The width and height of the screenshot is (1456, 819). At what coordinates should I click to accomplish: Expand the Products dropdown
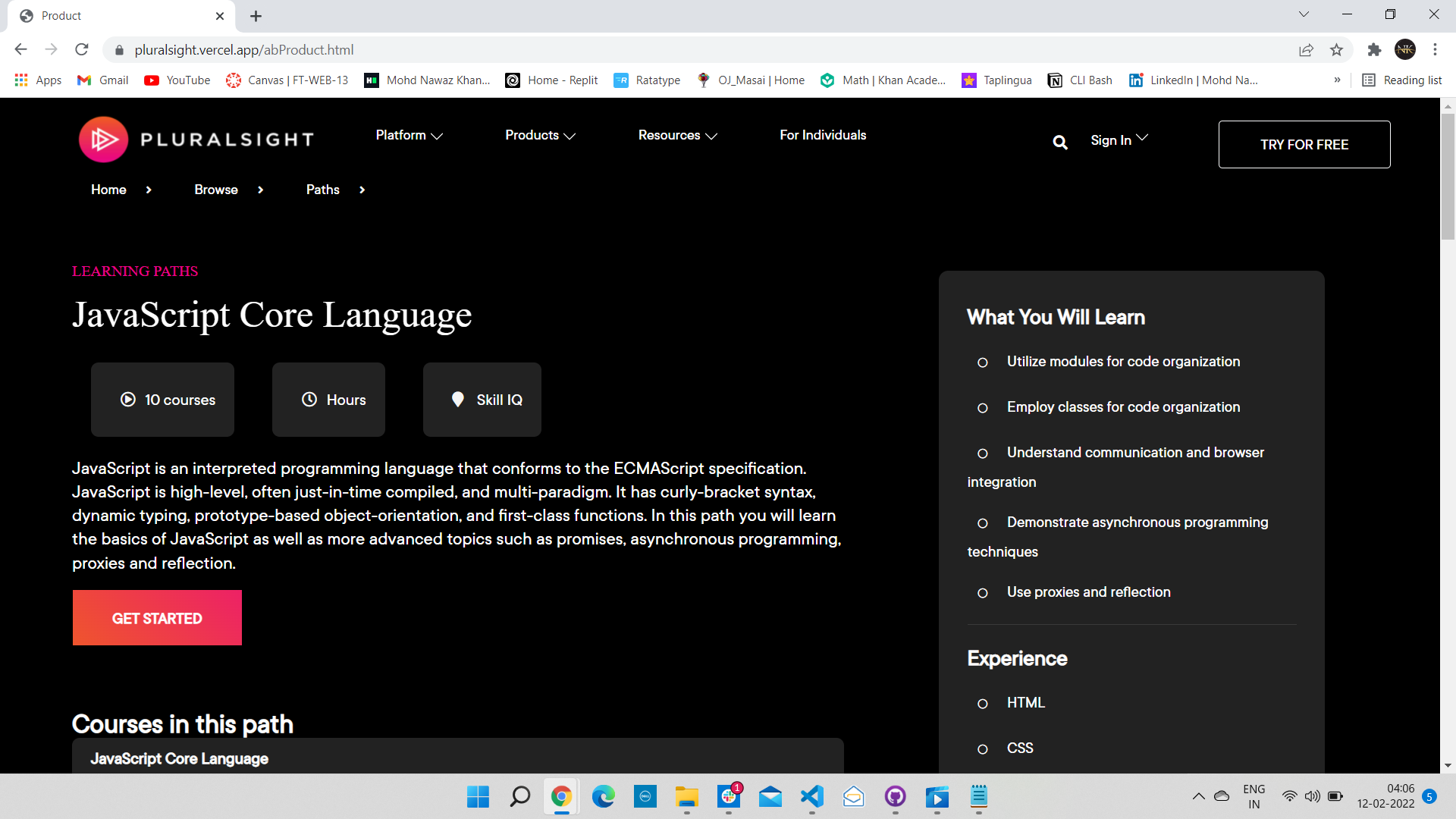coord(539,135)
